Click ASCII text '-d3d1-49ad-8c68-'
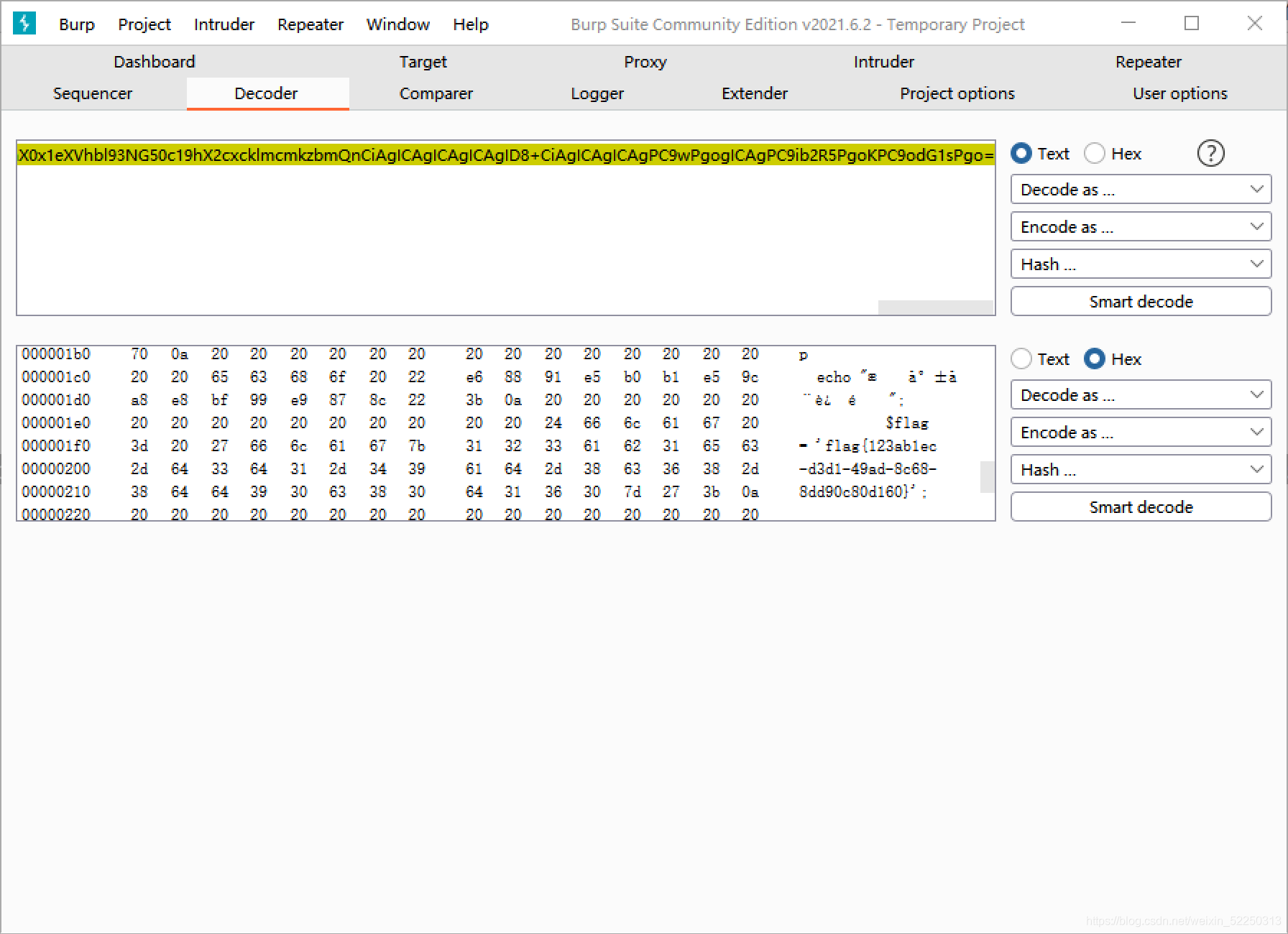The width and height of the screenshot is (1288, 934). [x=868, y=469]
